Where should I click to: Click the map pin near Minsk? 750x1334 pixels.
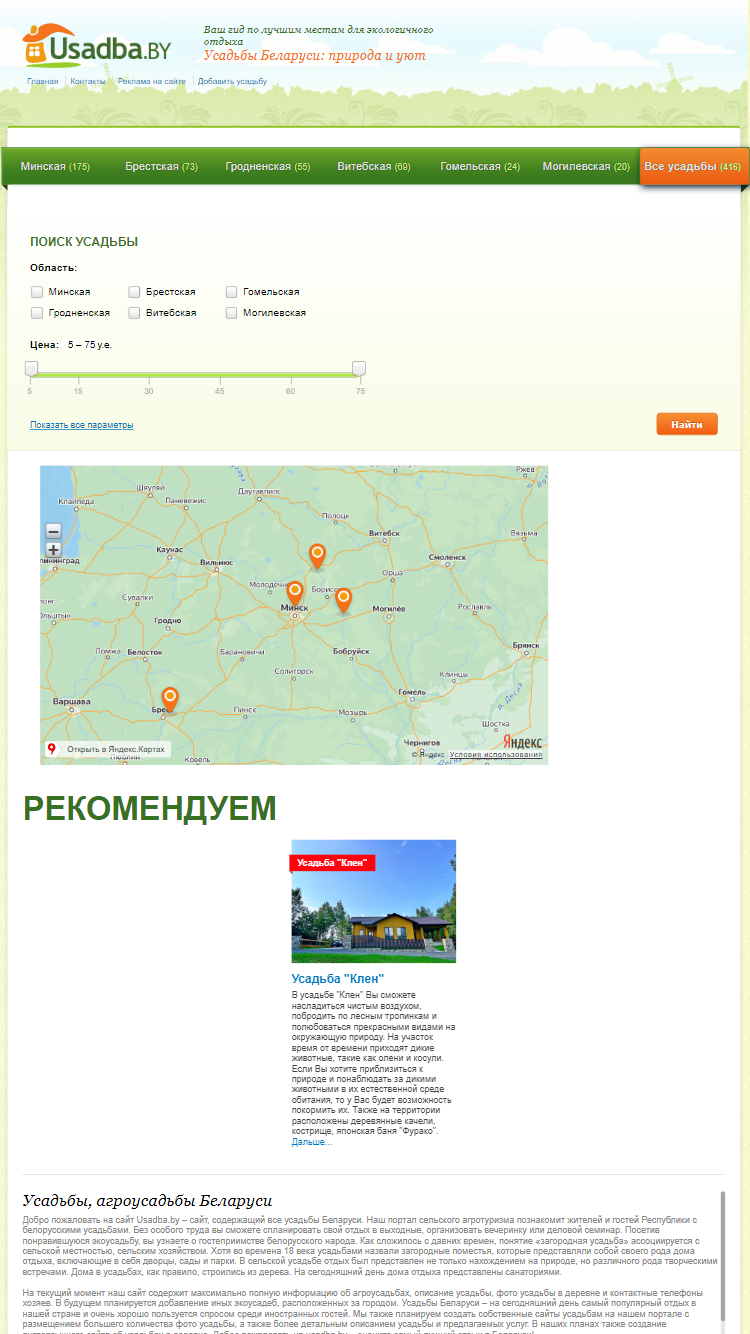click(295, 594)
